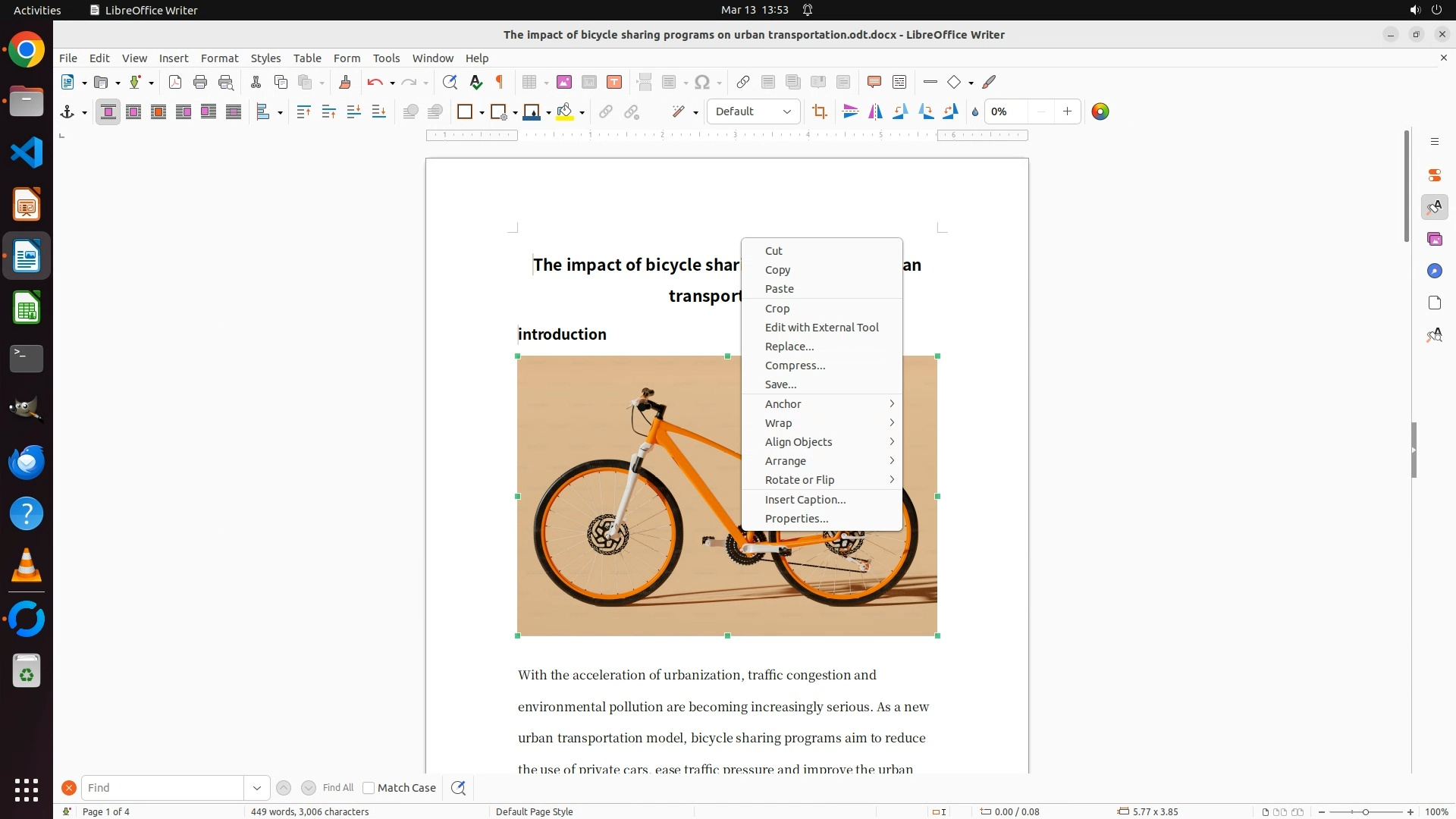Click the Find All button
Screen dimensions: 1456x819
pyautogui.click(x=337, y=788)
